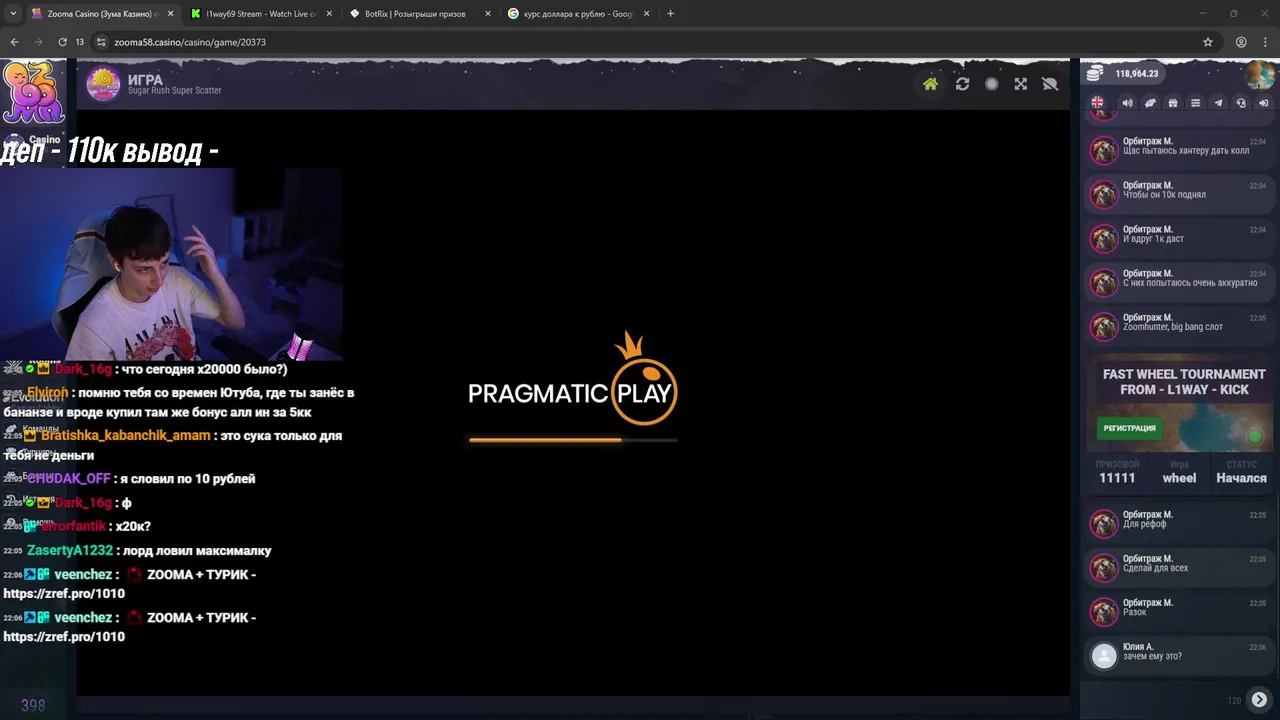Expand the game to fullscreen
The height and width of the screenshot is (720, 1280).
point(1020,84)
